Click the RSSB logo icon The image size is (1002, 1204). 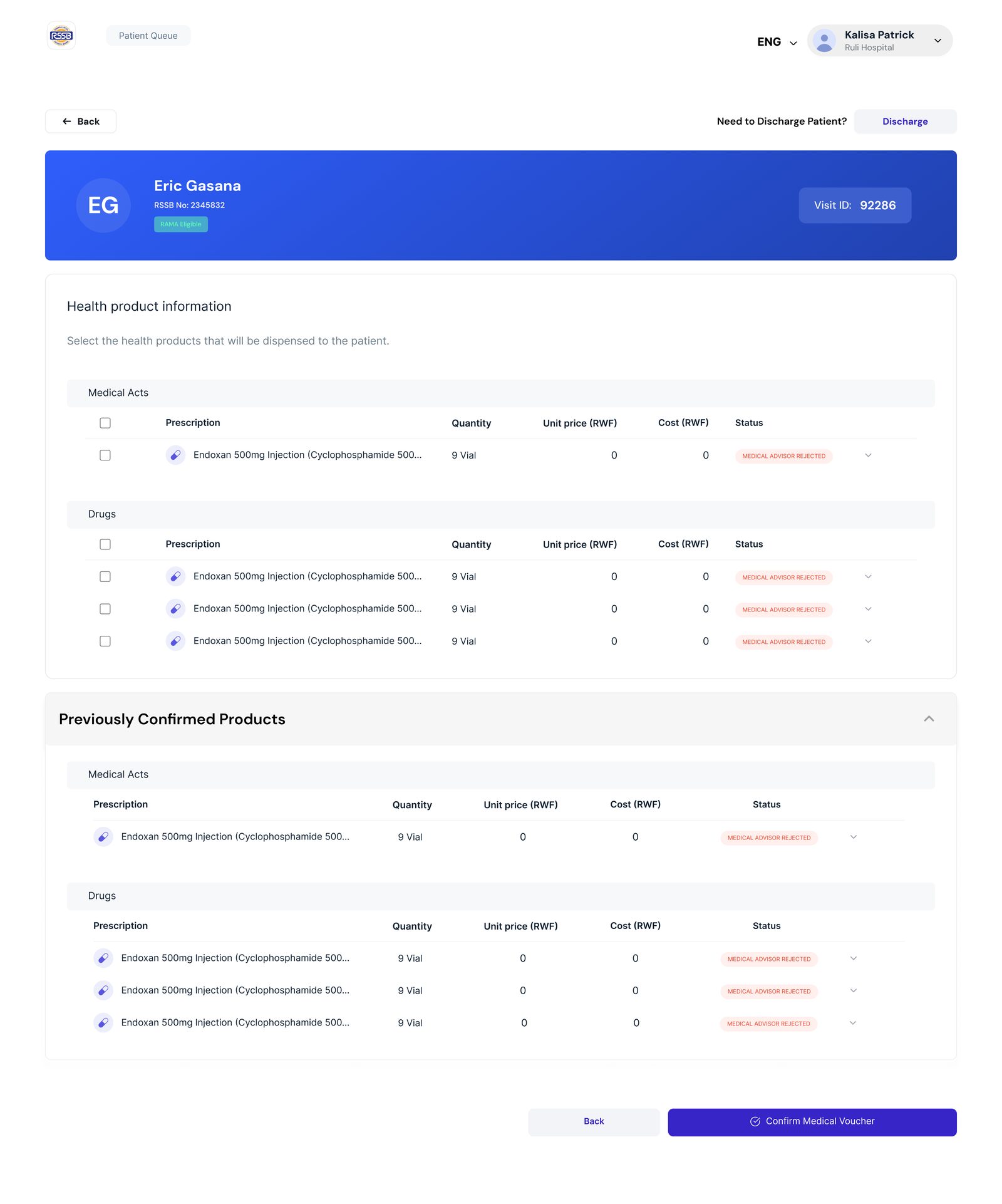(61, 36)
